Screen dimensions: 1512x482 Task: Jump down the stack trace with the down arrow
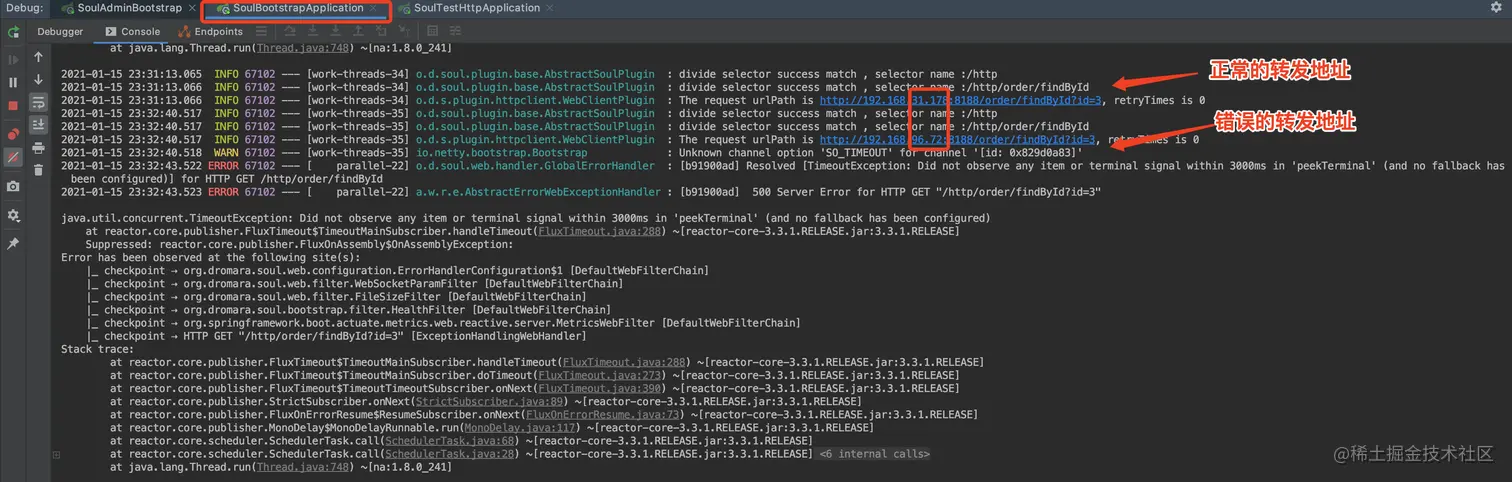click(38, 79)
